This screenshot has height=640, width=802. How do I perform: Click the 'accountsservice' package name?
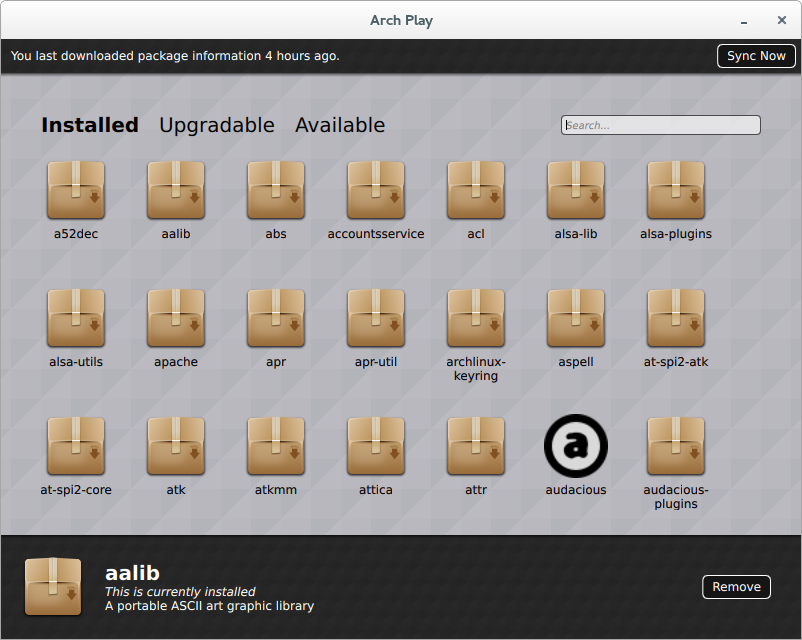pyautogui.click(x=376, y=234)
